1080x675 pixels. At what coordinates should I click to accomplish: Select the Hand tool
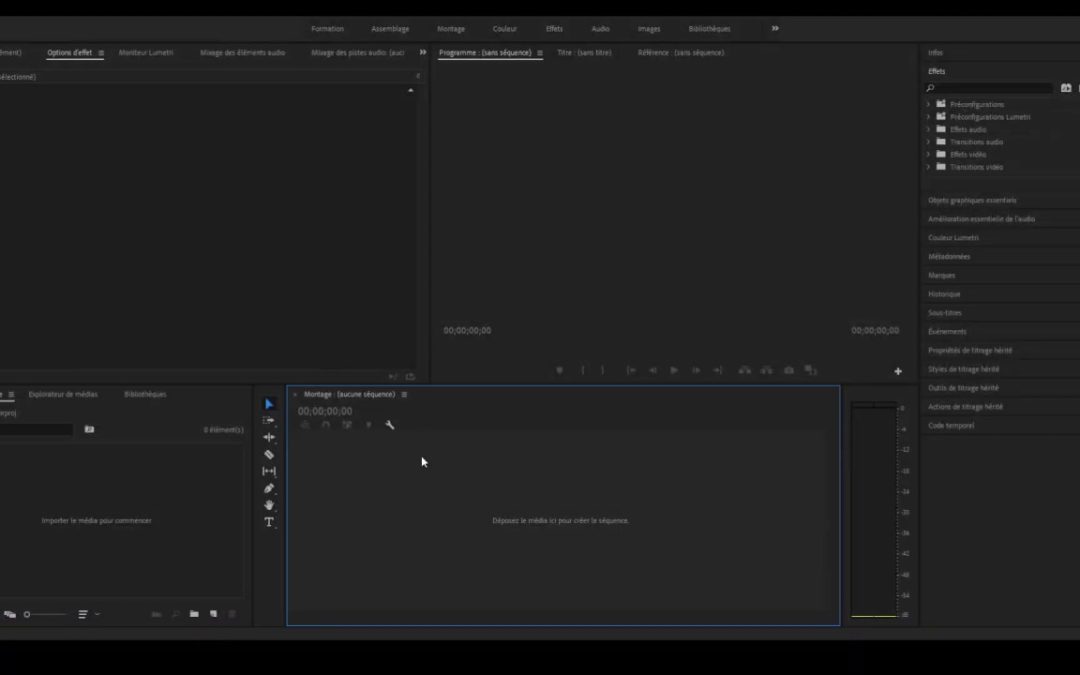pyautogui.click(x=268, y=505)
